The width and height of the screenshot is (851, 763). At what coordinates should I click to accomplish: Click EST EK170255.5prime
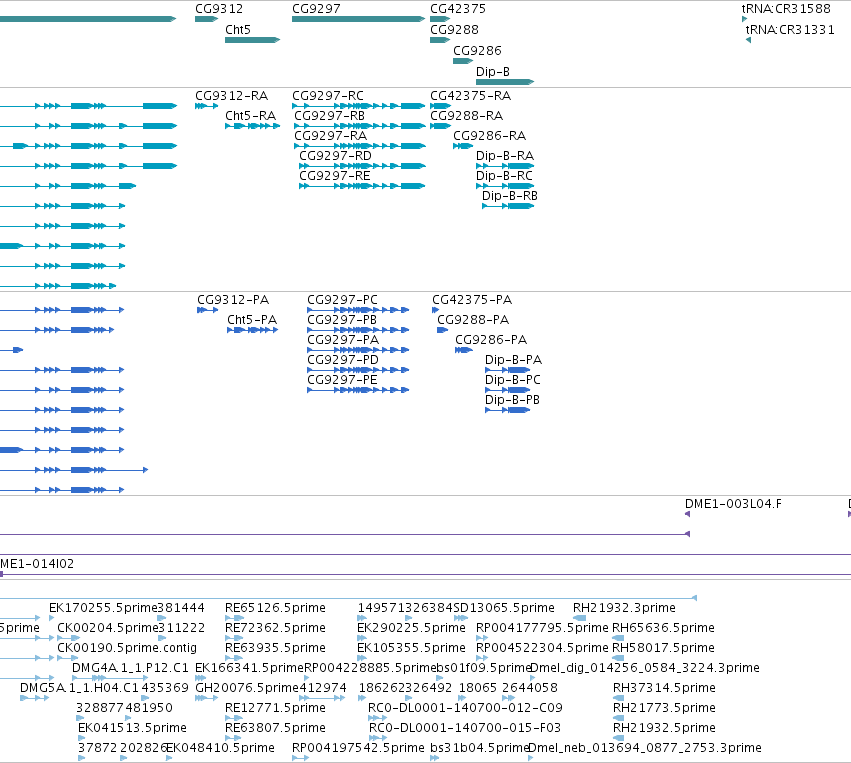tap(103, 608)
